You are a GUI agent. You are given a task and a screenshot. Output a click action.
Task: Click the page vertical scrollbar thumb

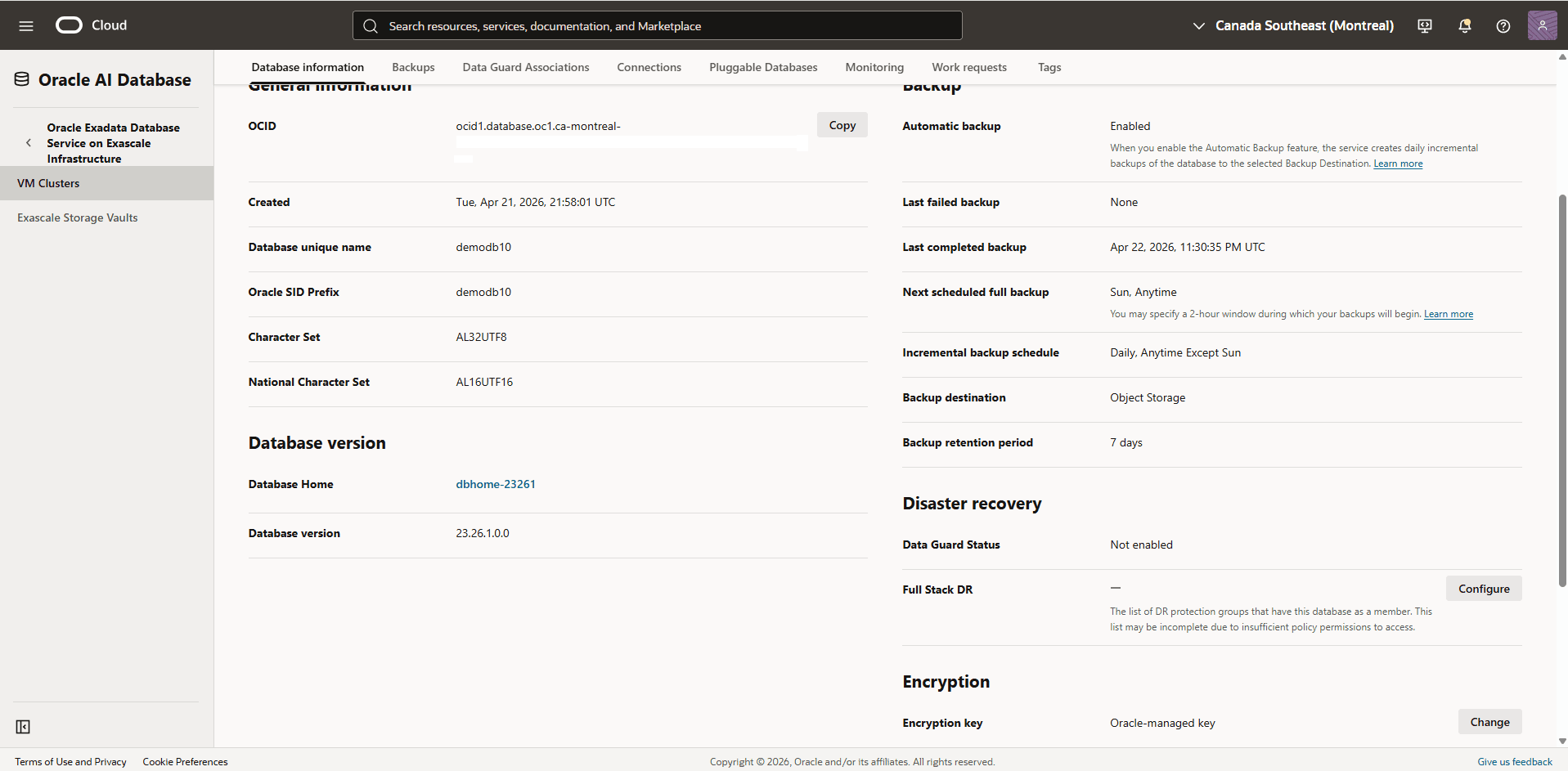[x=1562, y=391]
